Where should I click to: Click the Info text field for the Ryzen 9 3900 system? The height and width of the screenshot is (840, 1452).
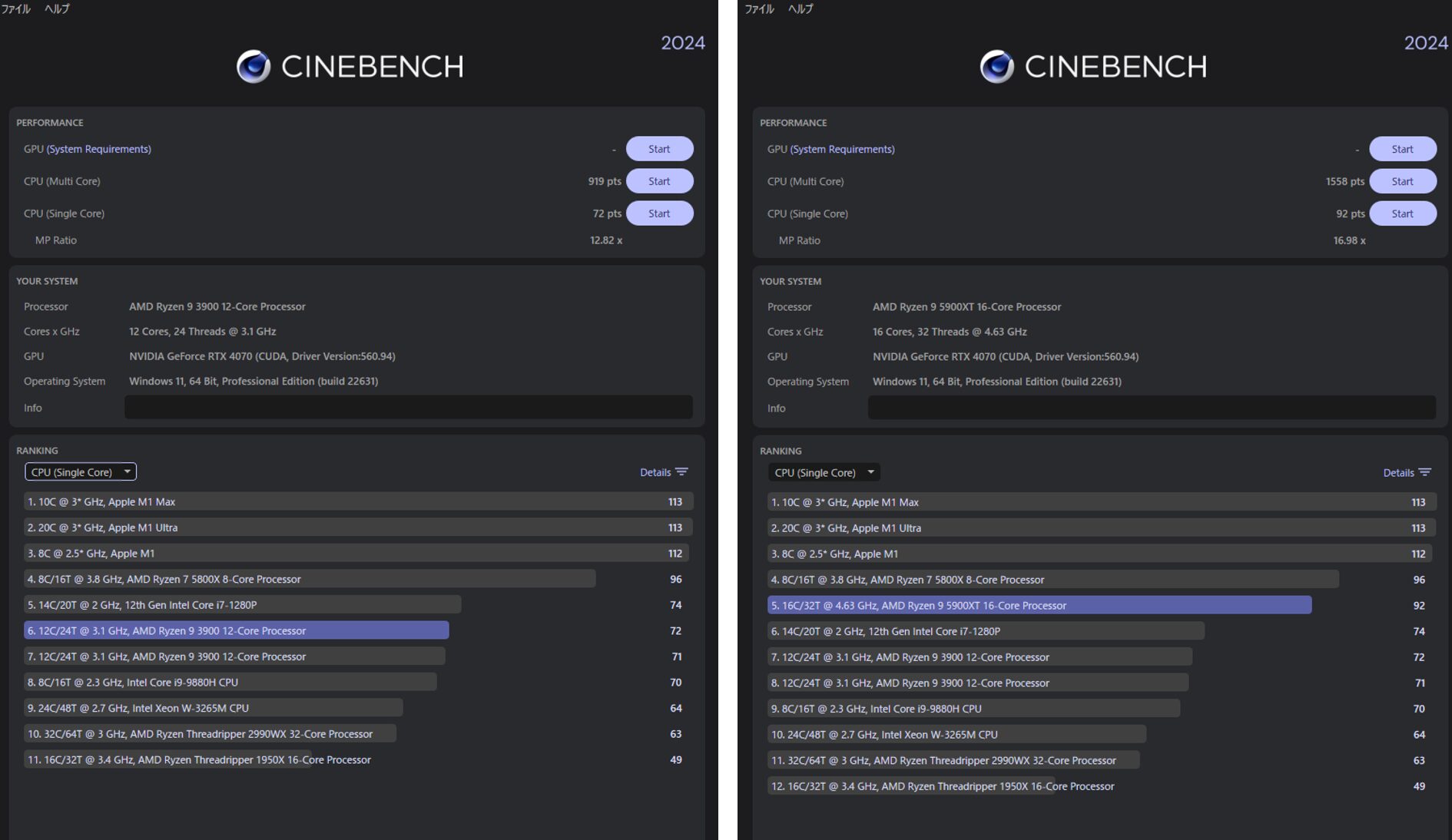pyautogui.click(x=409, y=408)
